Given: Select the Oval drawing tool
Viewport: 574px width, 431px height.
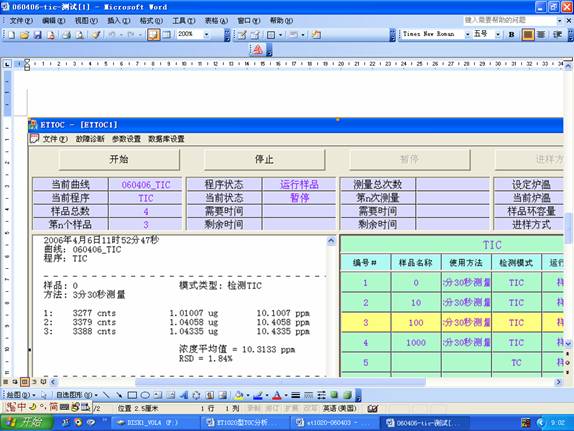Looking at the screenshot, I should point(145,395).
